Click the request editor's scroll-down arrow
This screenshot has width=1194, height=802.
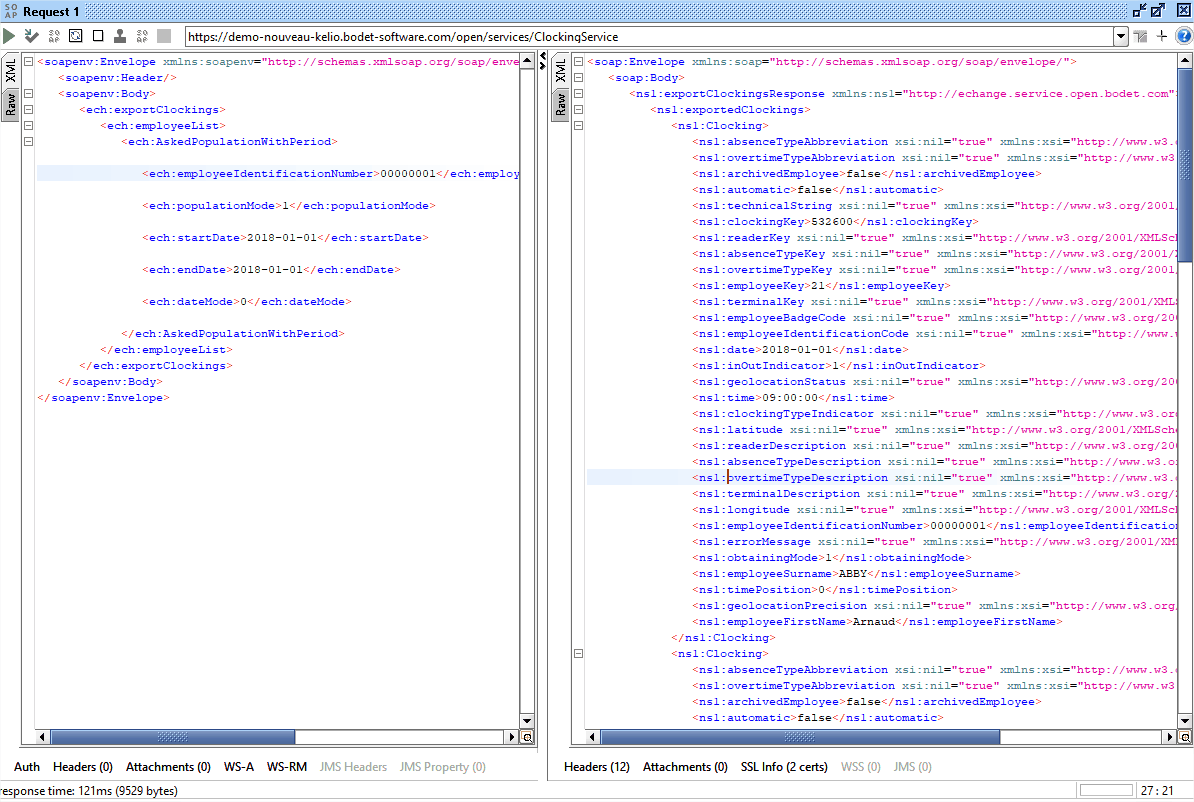pos(527,721)
